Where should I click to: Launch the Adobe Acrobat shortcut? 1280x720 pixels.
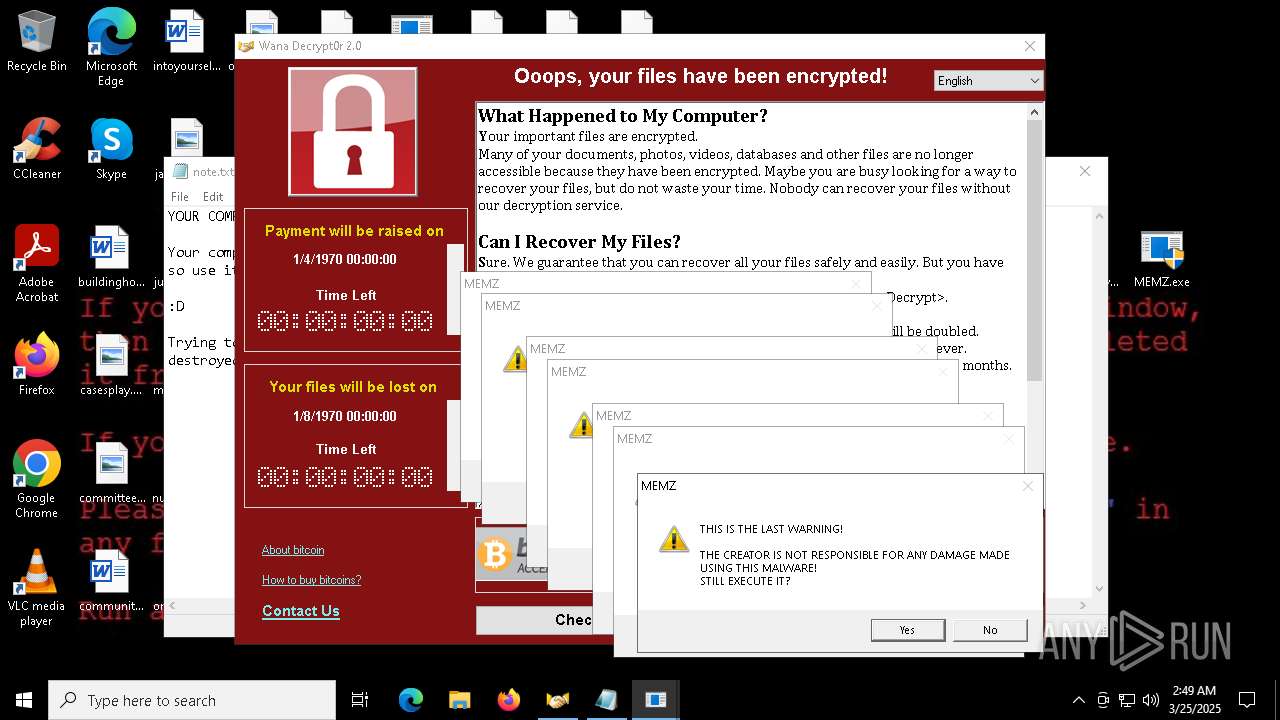[37, 264]
